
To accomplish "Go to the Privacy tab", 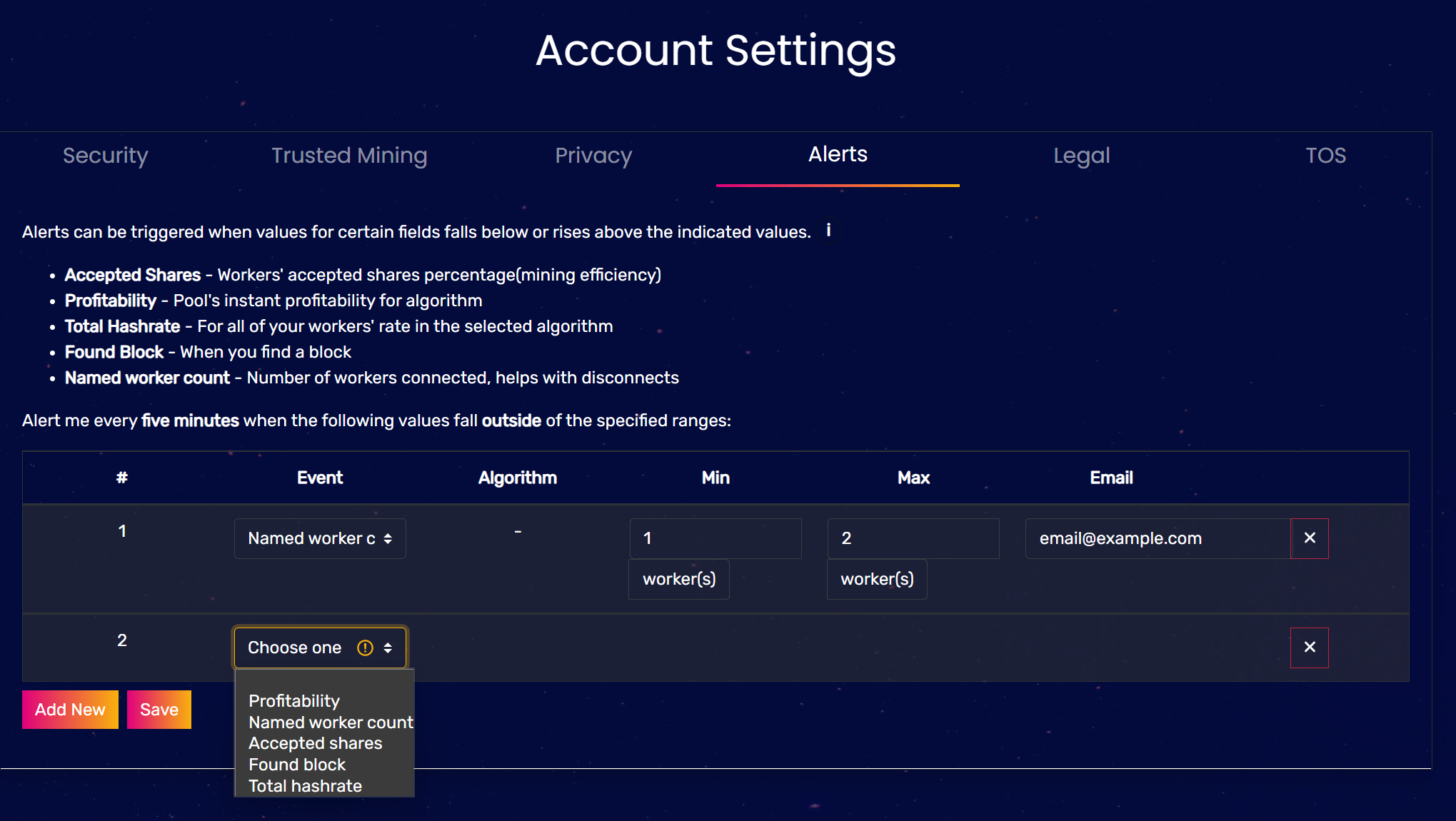I will 593,156.
